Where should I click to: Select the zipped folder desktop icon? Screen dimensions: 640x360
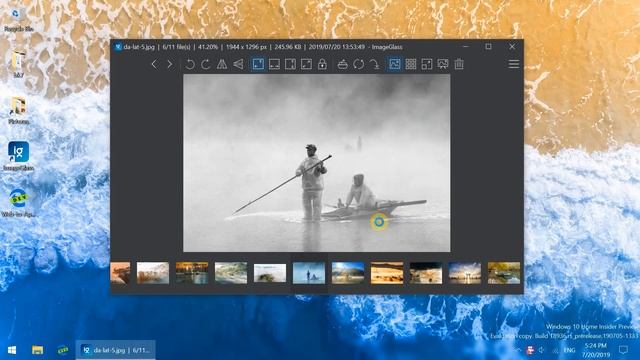(18, 64)
